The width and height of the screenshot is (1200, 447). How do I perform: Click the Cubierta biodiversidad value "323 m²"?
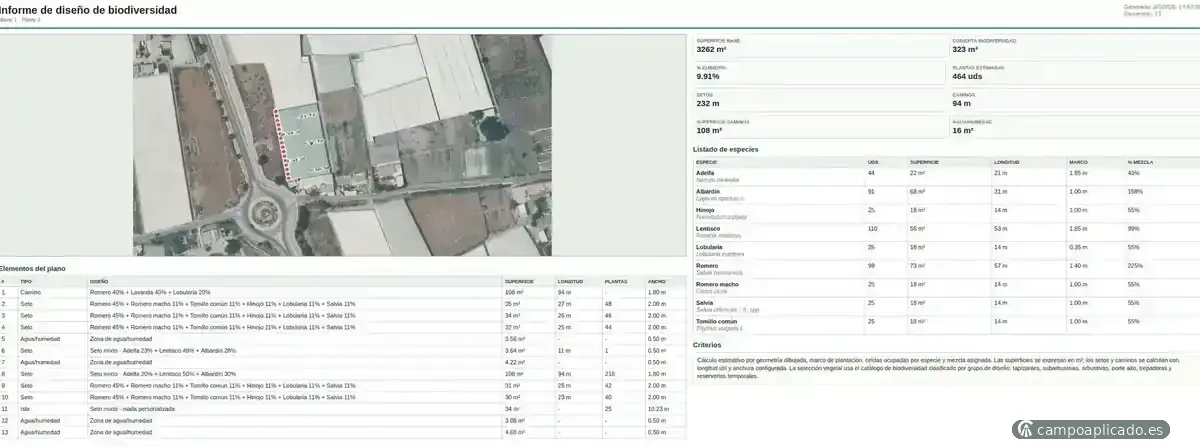click(x=965, y=49)
